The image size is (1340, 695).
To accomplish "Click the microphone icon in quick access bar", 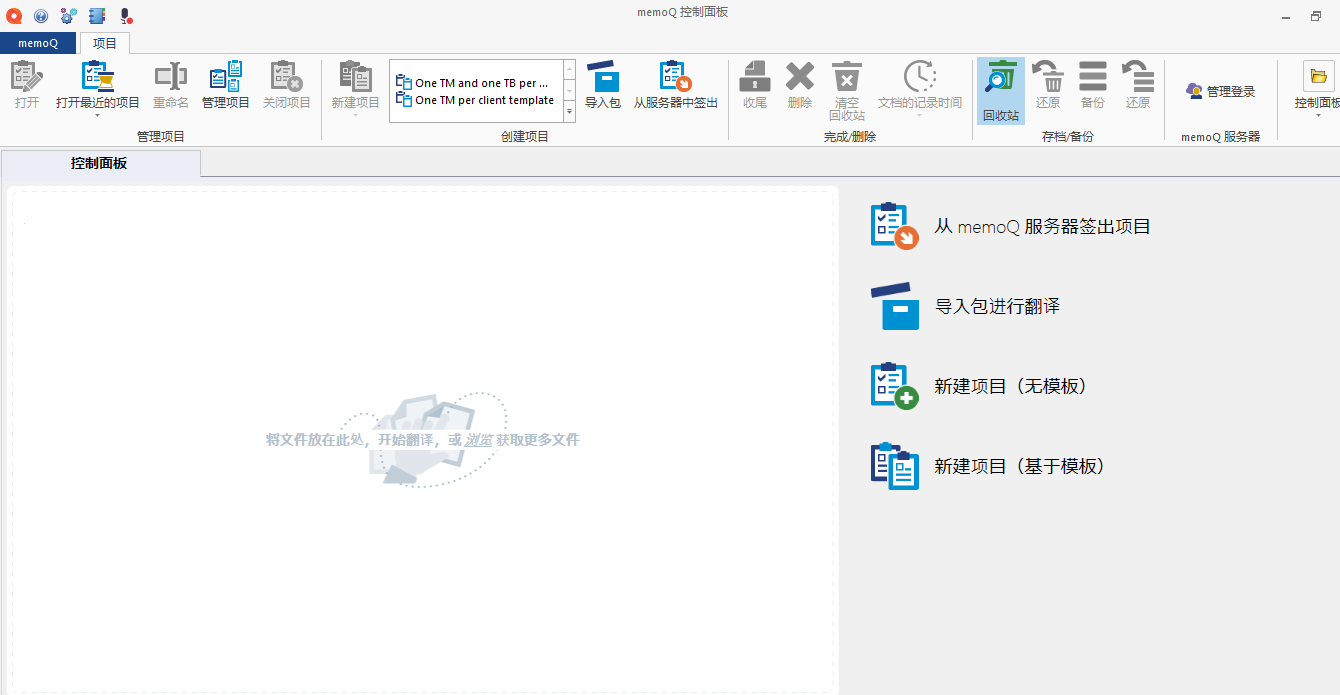I will 125,16.
